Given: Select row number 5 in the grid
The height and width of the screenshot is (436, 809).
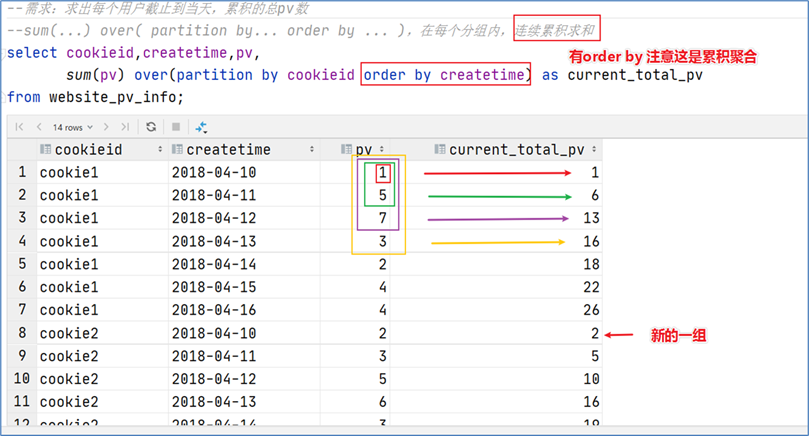Looking at the screenshot, I should coord(22,264).
